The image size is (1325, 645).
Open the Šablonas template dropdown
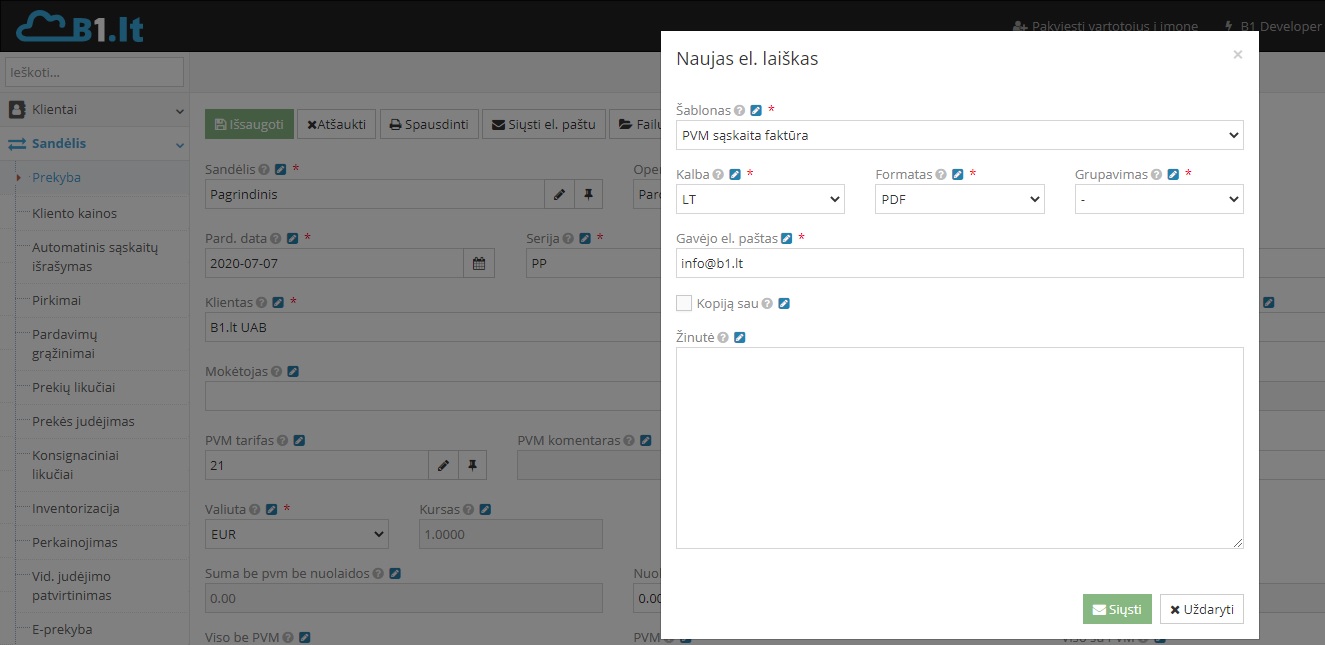959,135
